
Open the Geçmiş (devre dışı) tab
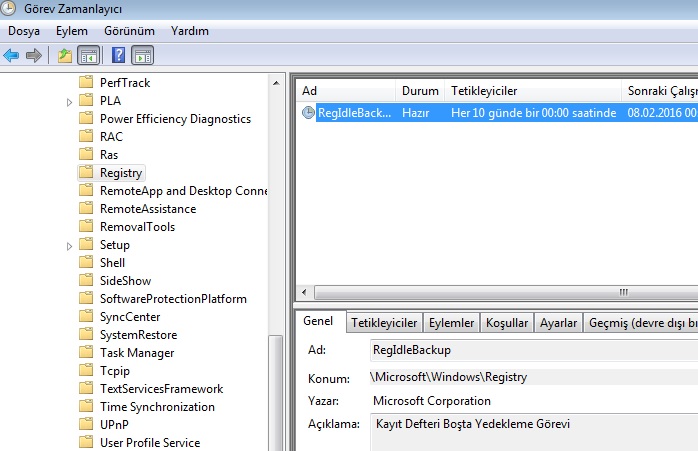point(641,323)
